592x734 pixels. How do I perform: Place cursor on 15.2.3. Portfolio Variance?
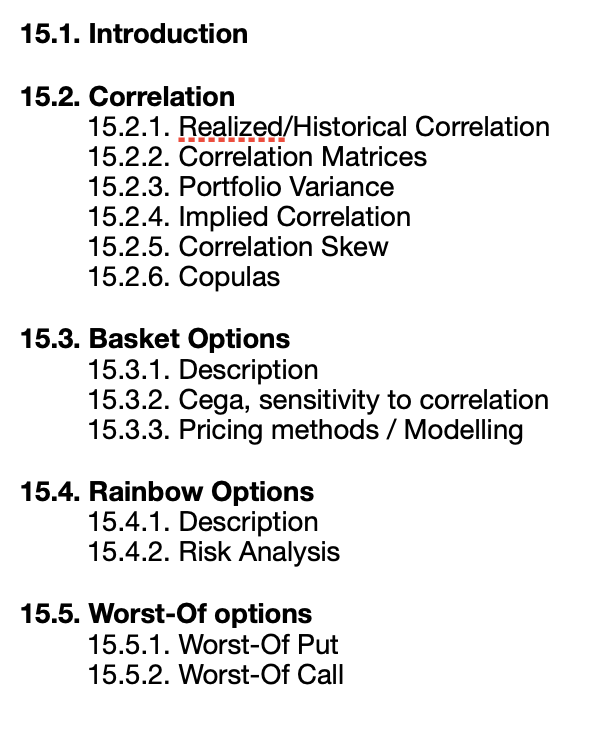[241, 187]
